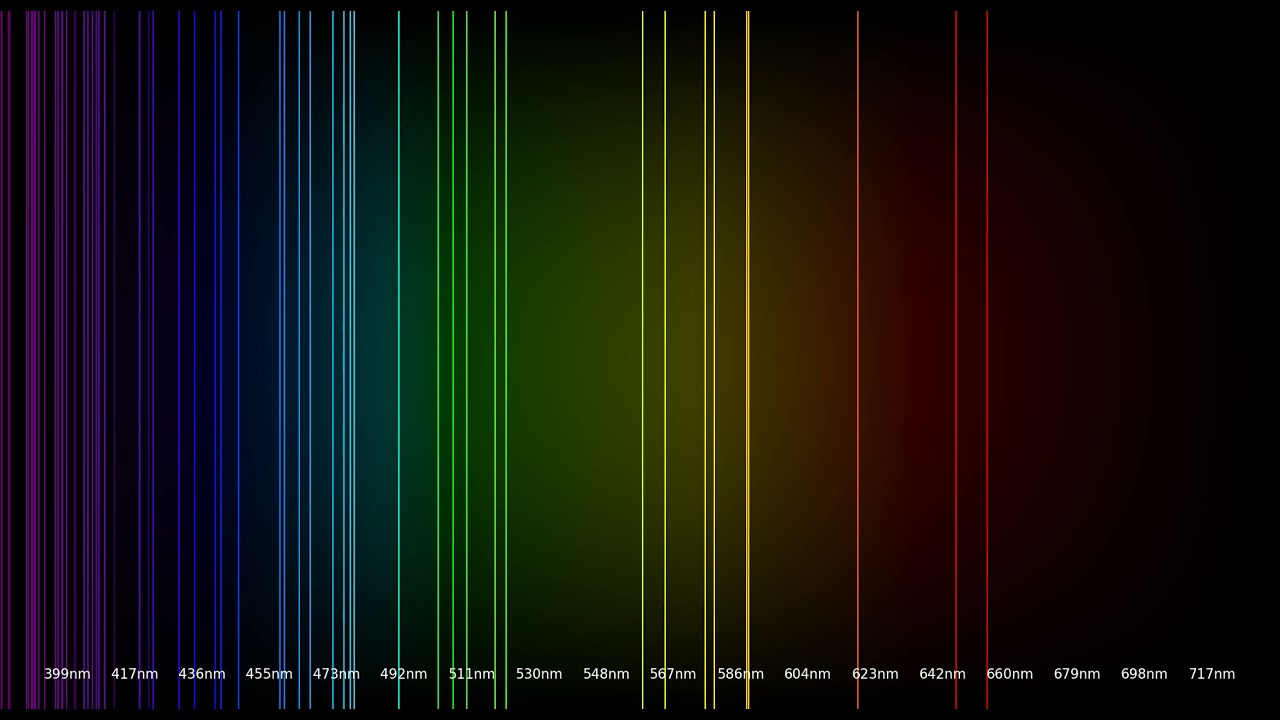Click the 679nm wavelength label
Image resolution: width=1280 pixels, height=720 pixels.
pos(1077,674)
